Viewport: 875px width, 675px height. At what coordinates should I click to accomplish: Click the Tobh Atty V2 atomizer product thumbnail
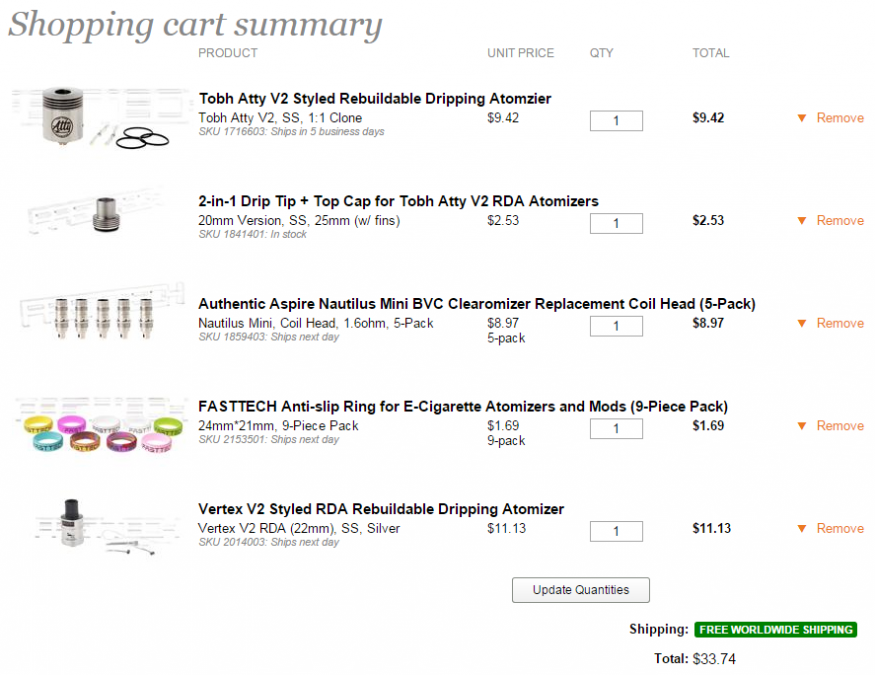coord(100,118)
